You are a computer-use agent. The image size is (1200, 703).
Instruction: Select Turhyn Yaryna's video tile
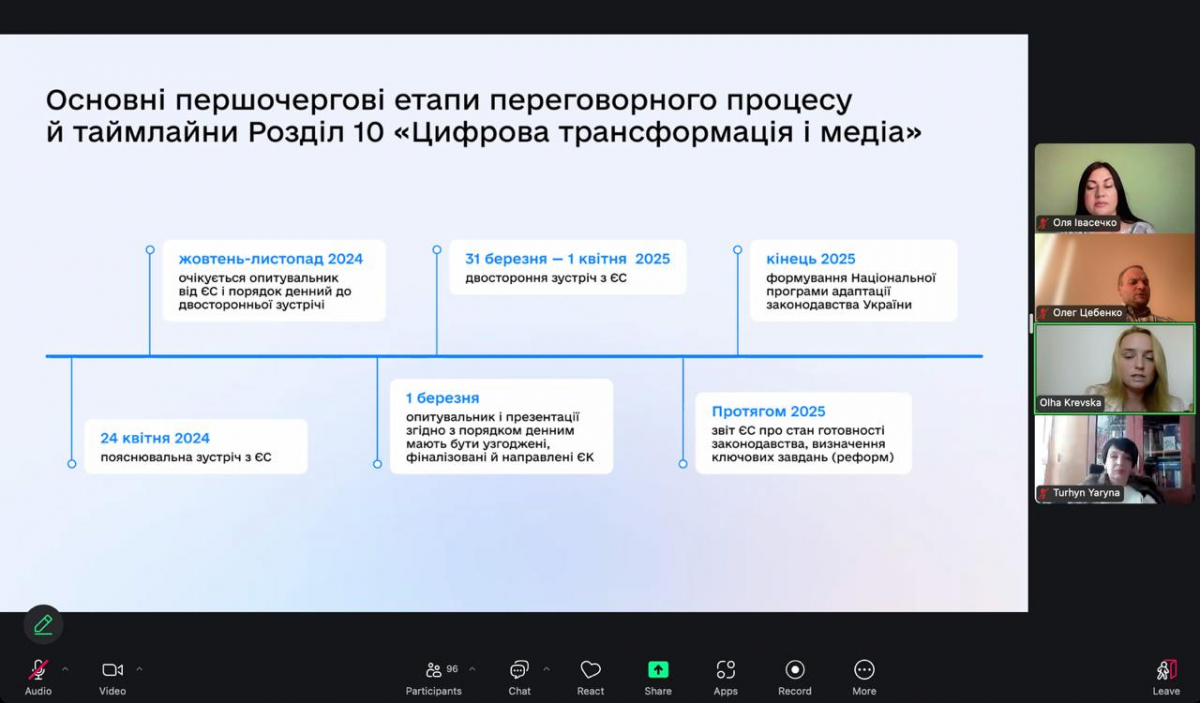(1114, 458)
